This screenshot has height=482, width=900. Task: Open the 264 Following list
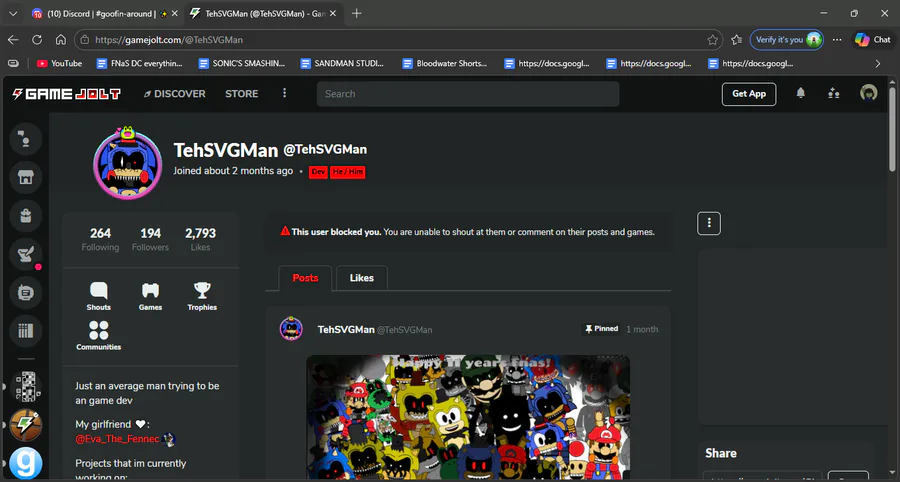pyautogui.click(x=100, y=239)
